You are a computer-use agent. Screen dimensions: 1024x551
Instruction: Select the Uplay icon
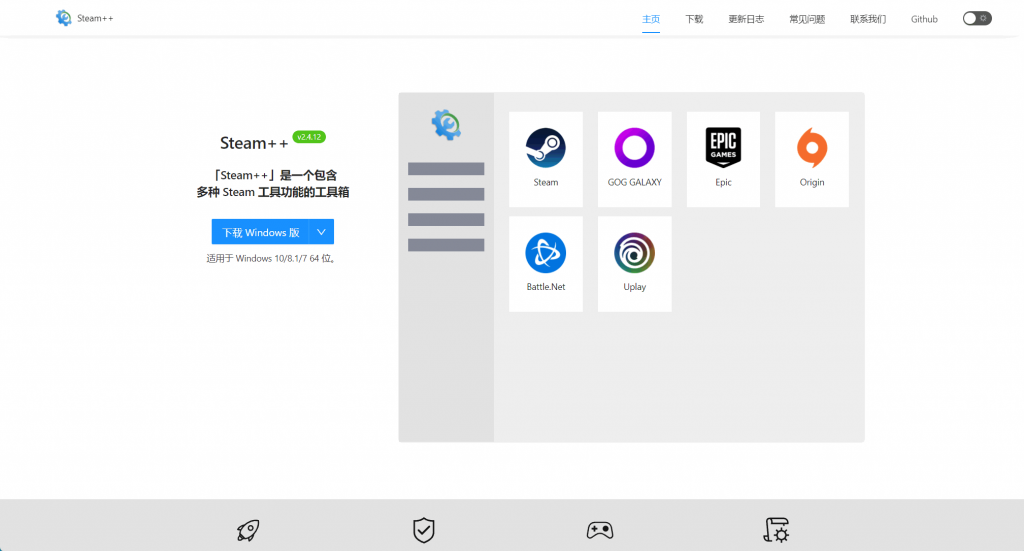tap(634, 253)
